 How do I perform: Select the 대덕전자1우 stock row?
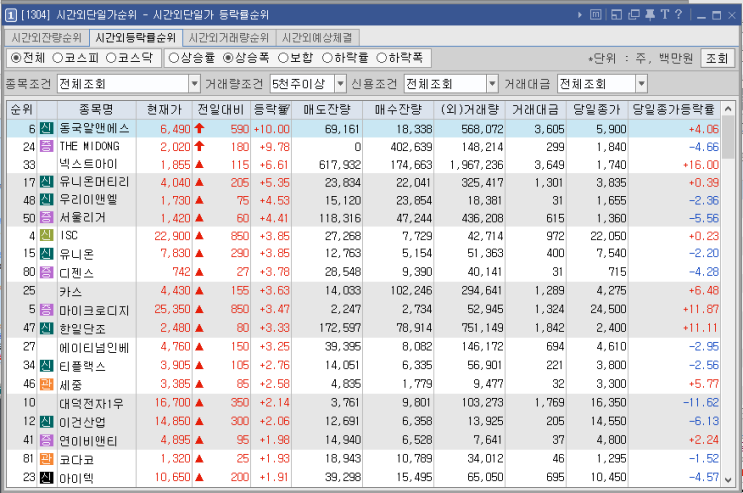coord(363,403)
